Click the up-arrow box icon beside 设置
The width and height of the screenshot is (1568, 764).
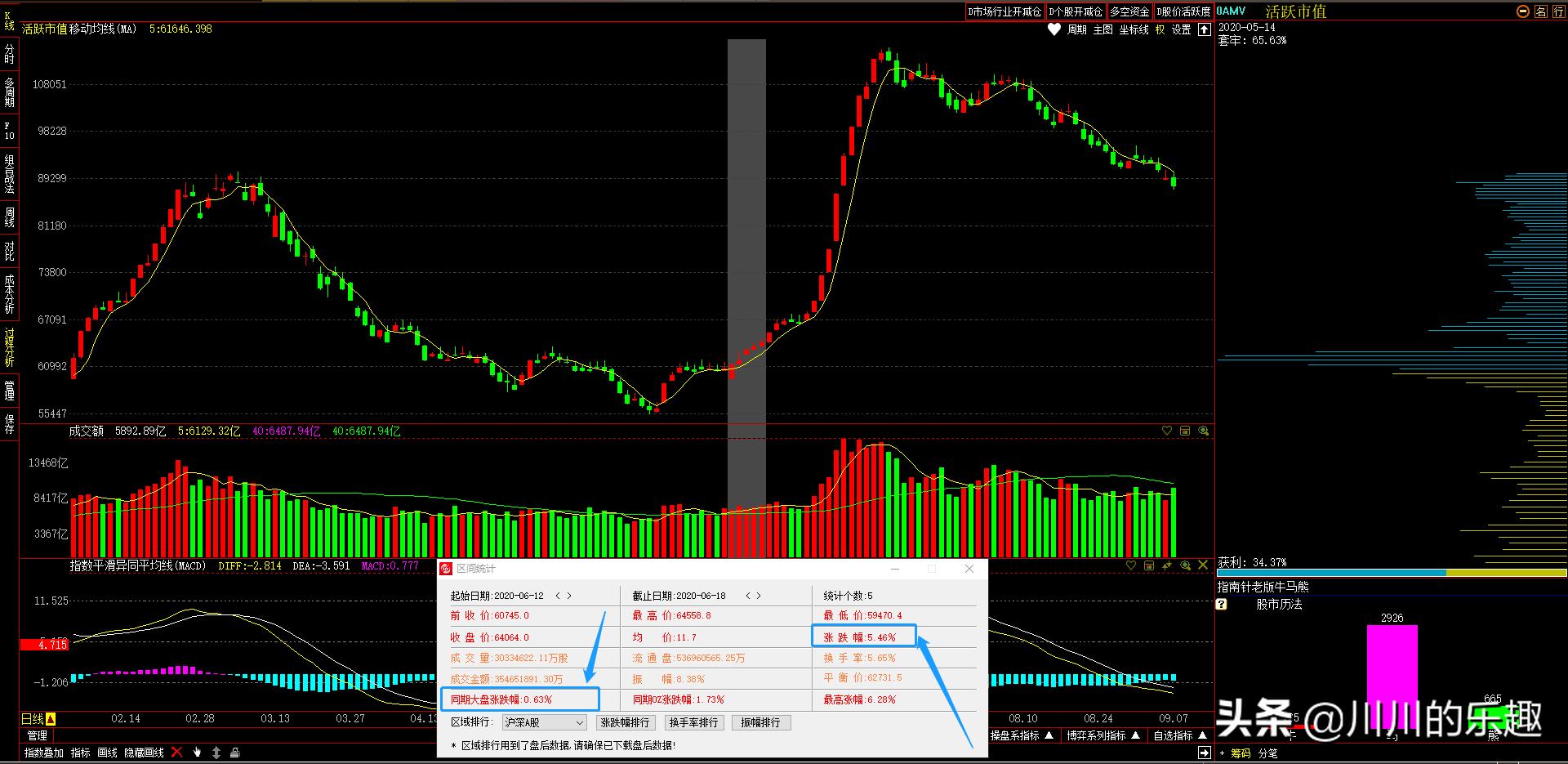[x=1204, y=29]
